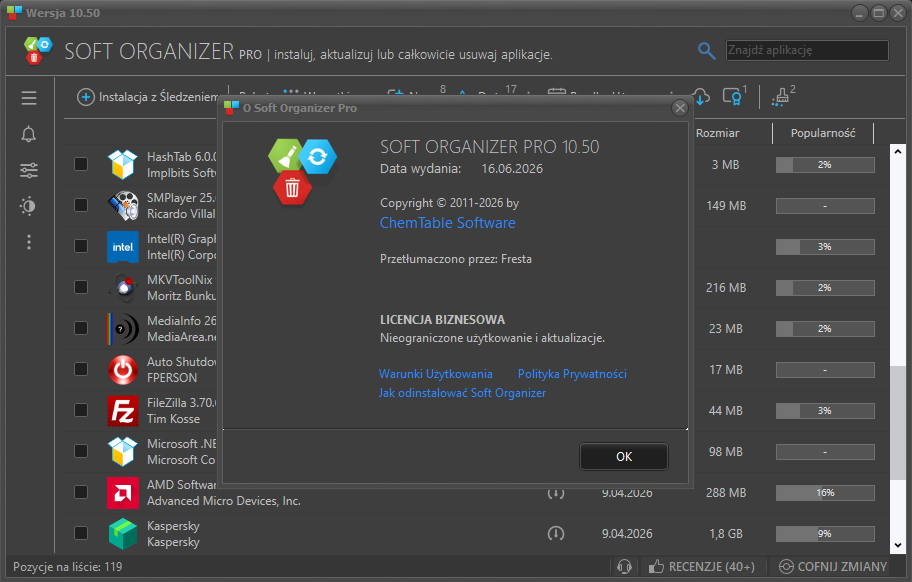This screenshot has height=582, width=912.
Task: Click the 216 MB size cell
Action: click(726, 287)
